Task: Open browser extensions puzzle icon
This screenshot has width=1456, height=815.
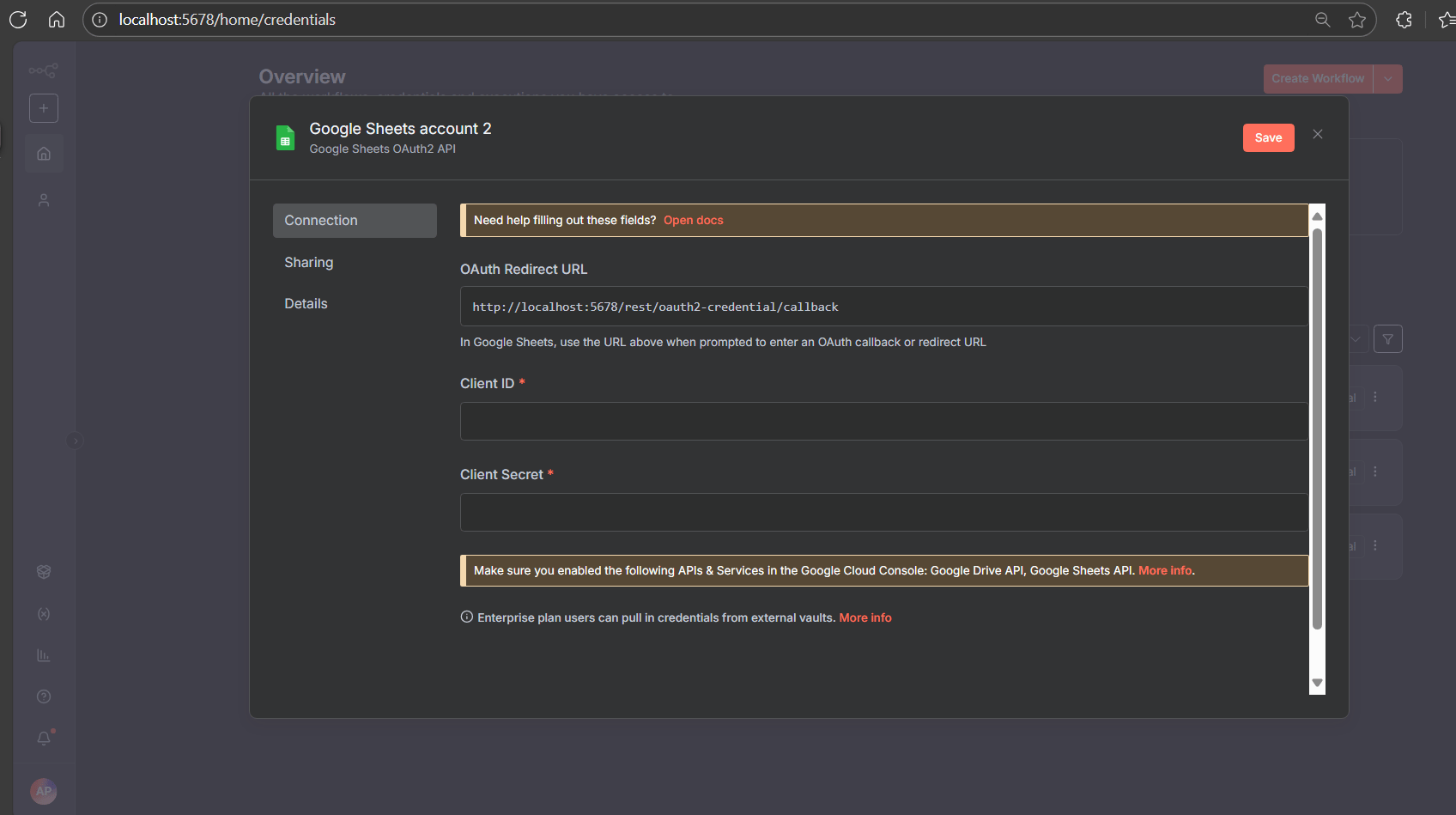Action: coord(1404,20)
